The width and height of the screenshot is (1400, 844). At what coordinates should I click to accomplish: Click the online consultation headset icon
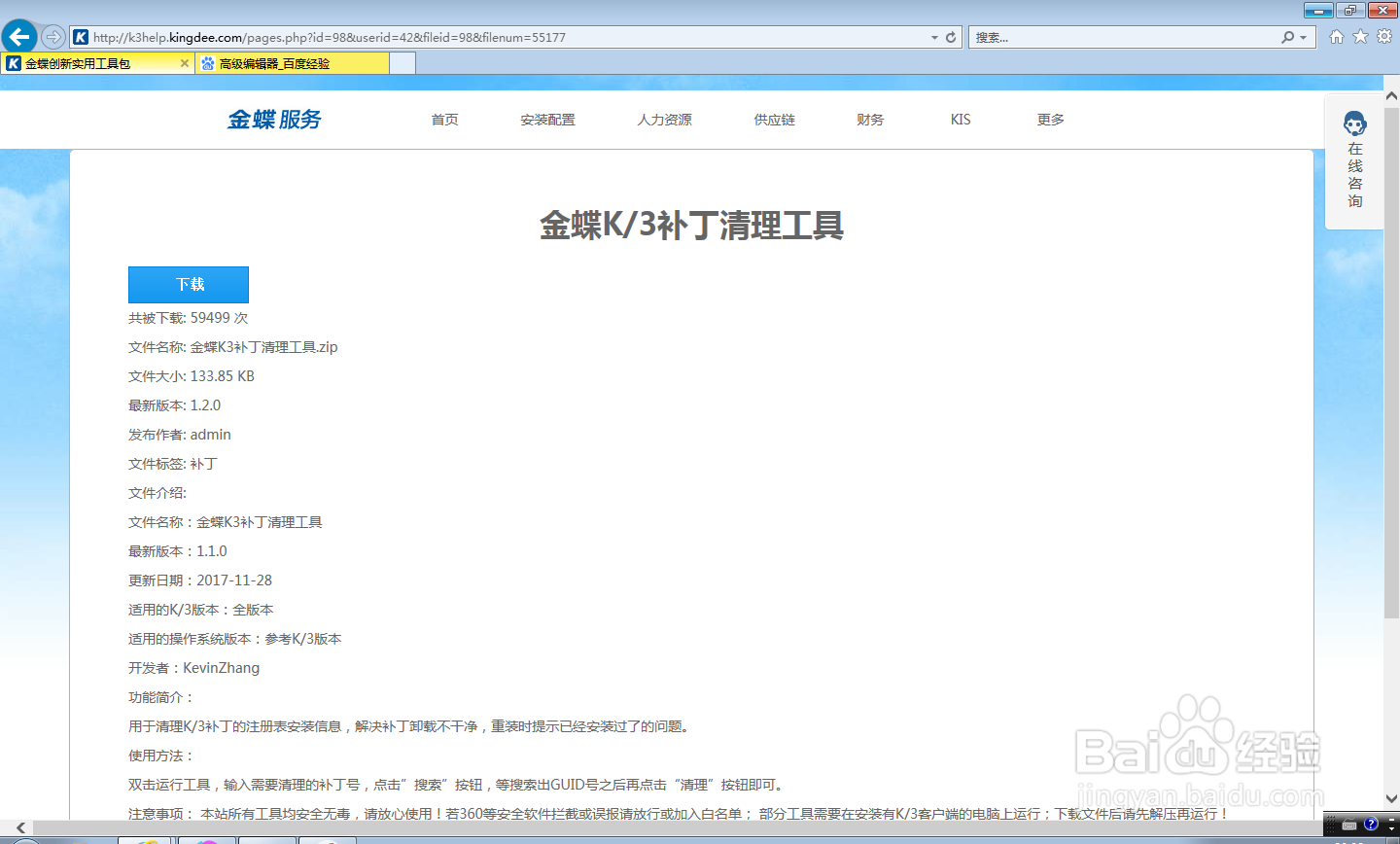[x=1355, y=123]
